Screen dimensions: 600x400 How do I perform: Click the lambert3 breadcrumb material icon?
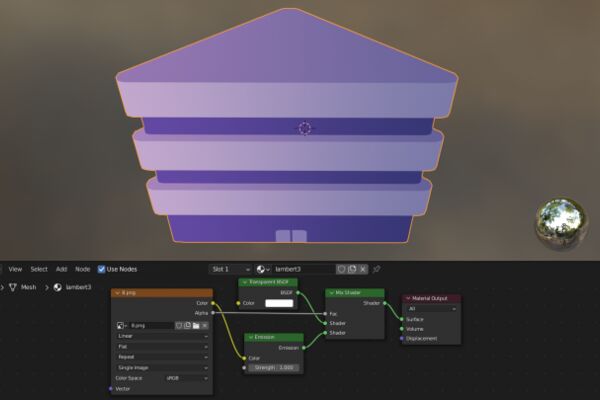pos(58,287)
